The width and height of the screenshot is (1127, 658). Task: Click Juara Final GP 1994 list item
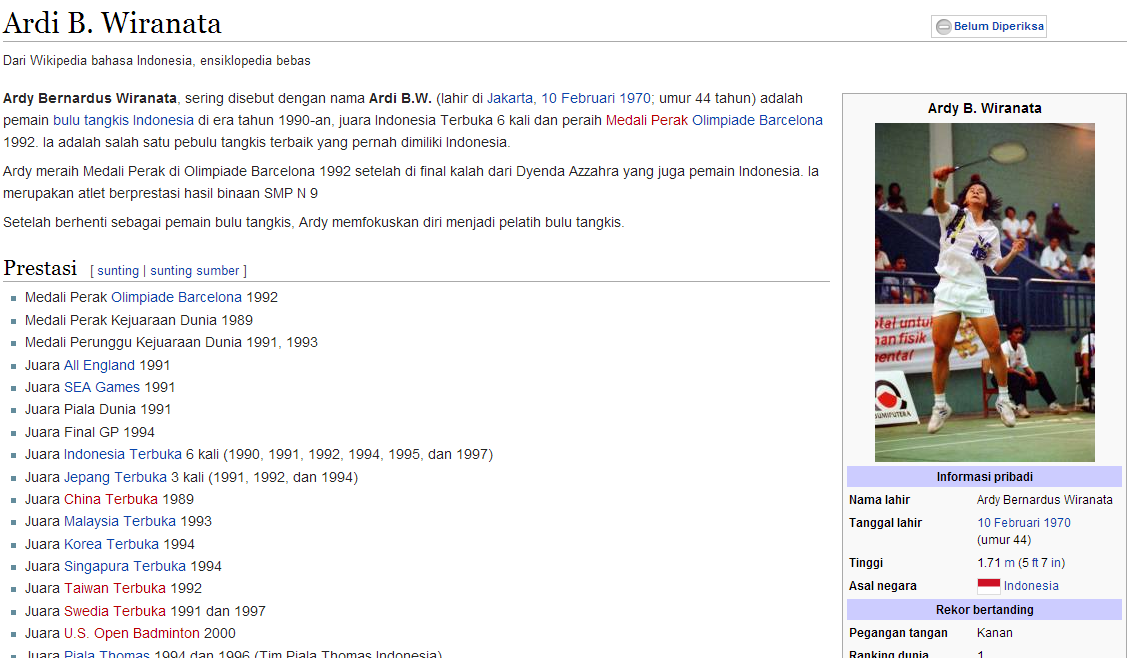(x=90, y=432)
